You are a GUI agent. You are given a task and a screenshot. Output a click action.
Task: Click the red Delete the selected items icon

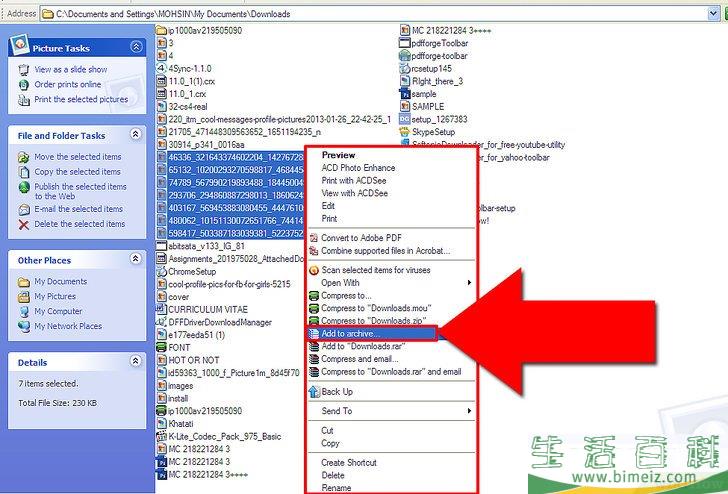pyautogui.click(x=24, y=225)
